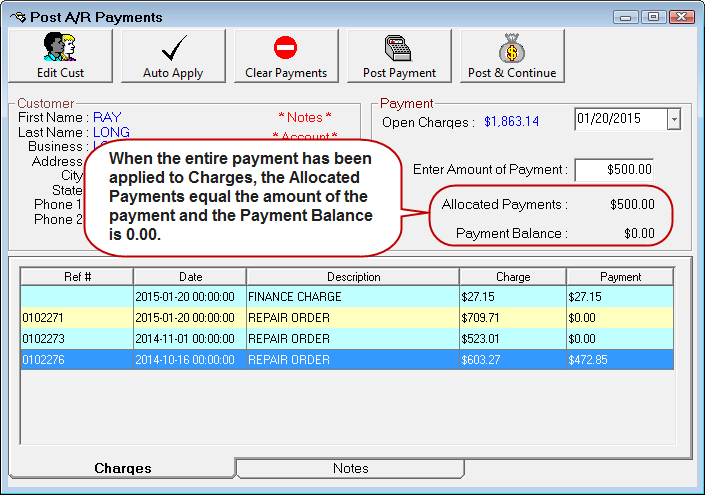
Task: Click Post & Continue money bag icon
Action: click(511, 47)
